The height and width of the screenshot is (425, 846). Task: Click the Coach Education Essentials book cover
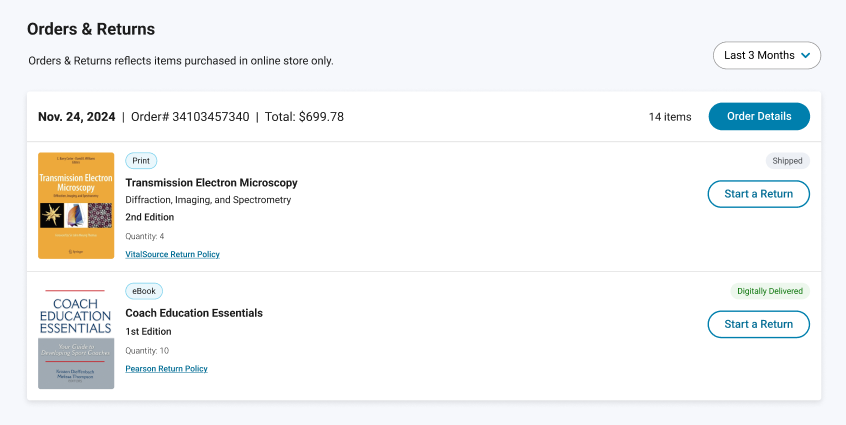[x=76, y=336]
